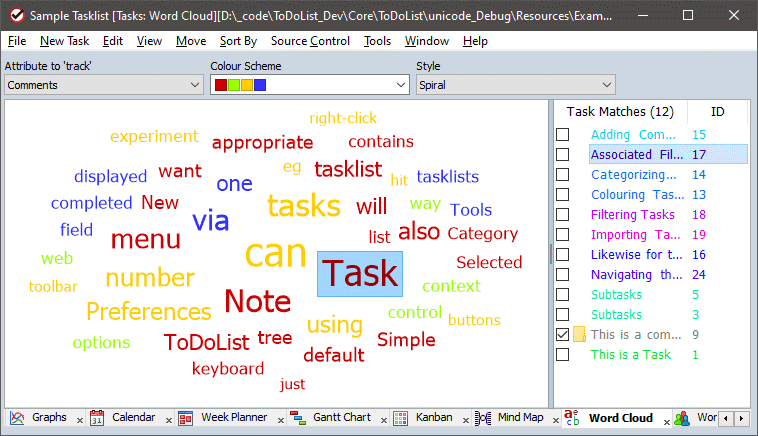Open the Tools menu
Screen dimensions: 758x436
tap(377, 41)
